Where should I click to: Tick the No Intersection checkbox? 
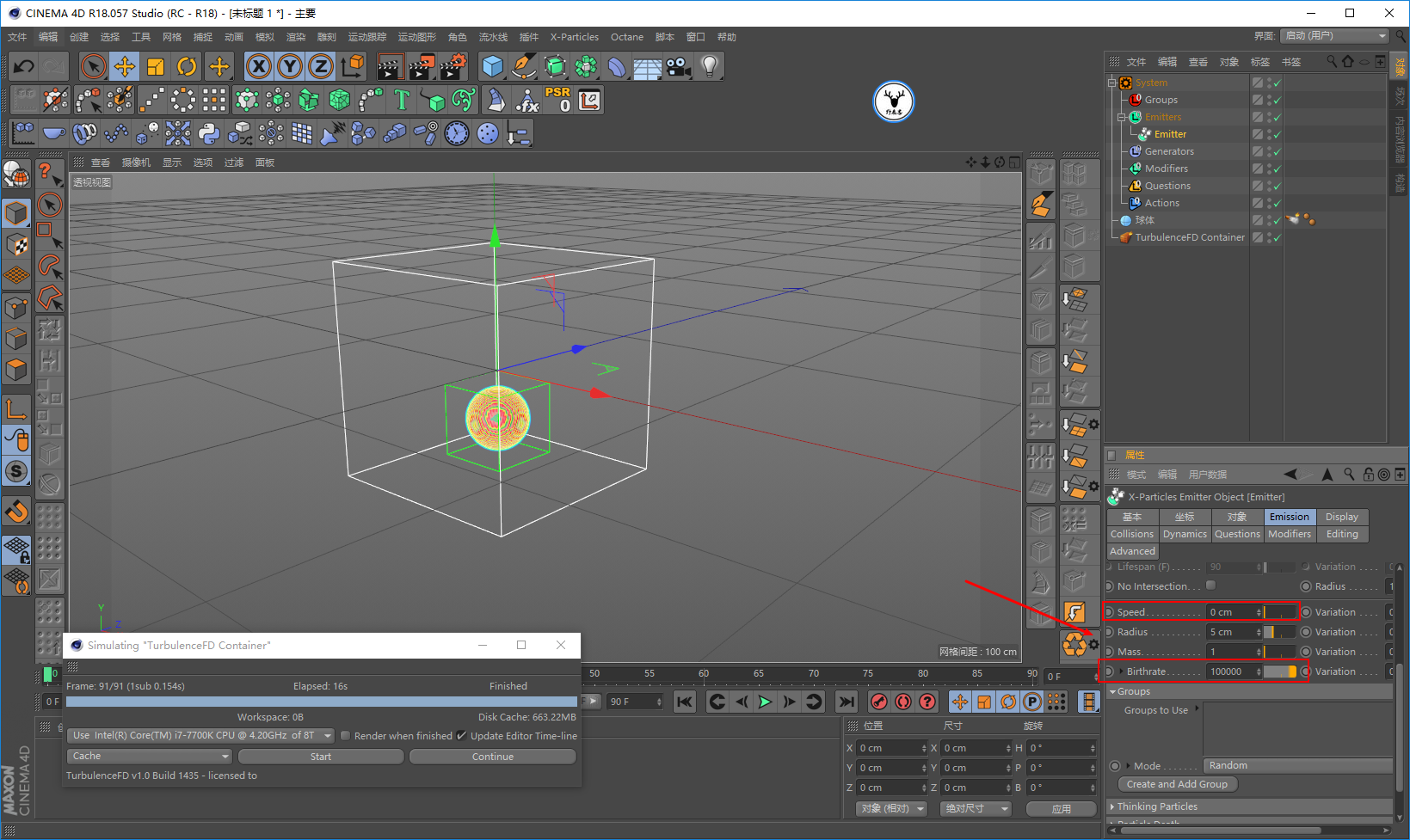click(1211, 586)
